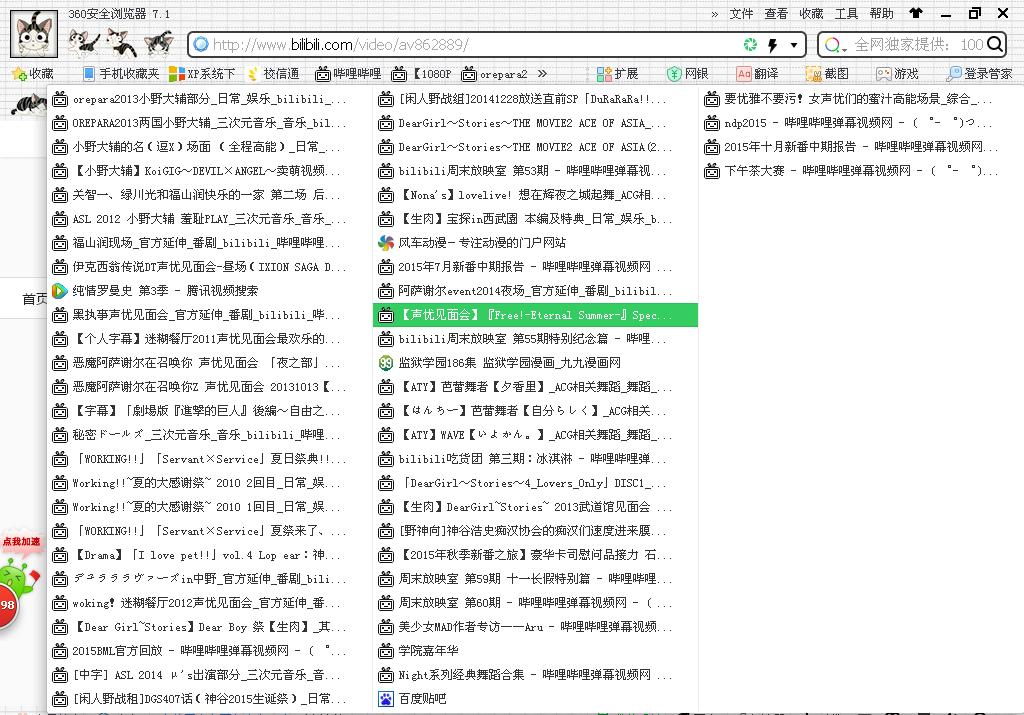This screenshot has width=1024, height=715.
Task: Open bookmark 2015BML官方回放
Action: point(210,650)
